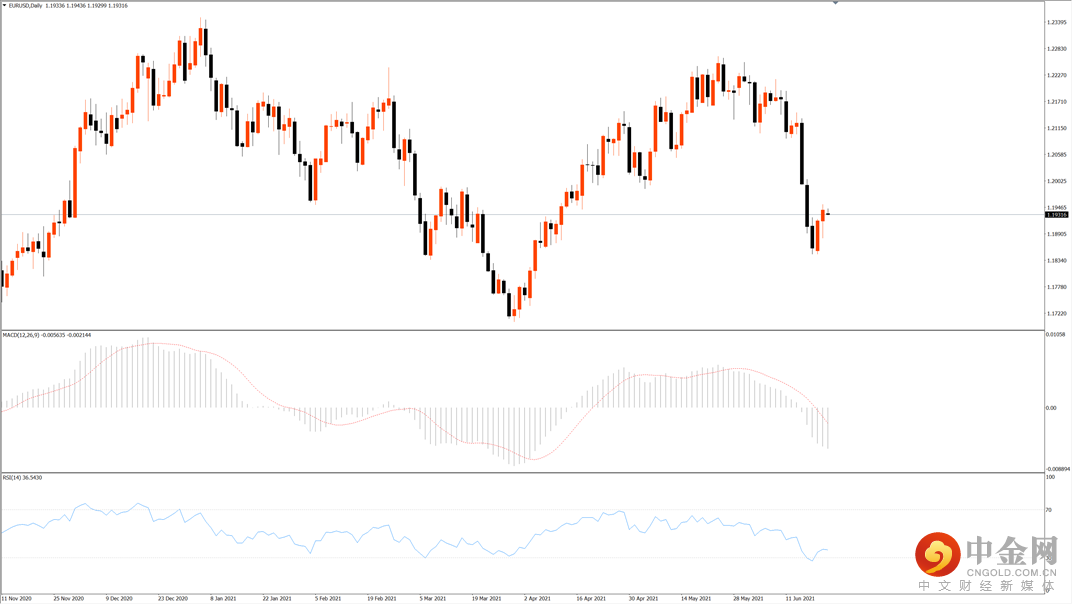
Task: Click the chart shift triangle marker at top
Action: coord(835,3)
